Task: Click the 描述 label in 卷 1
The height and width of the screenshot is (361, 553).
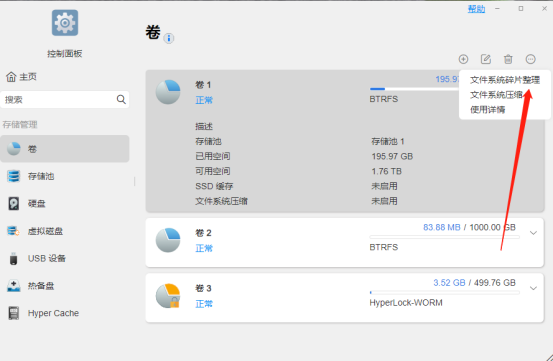Action: (204, 126)
